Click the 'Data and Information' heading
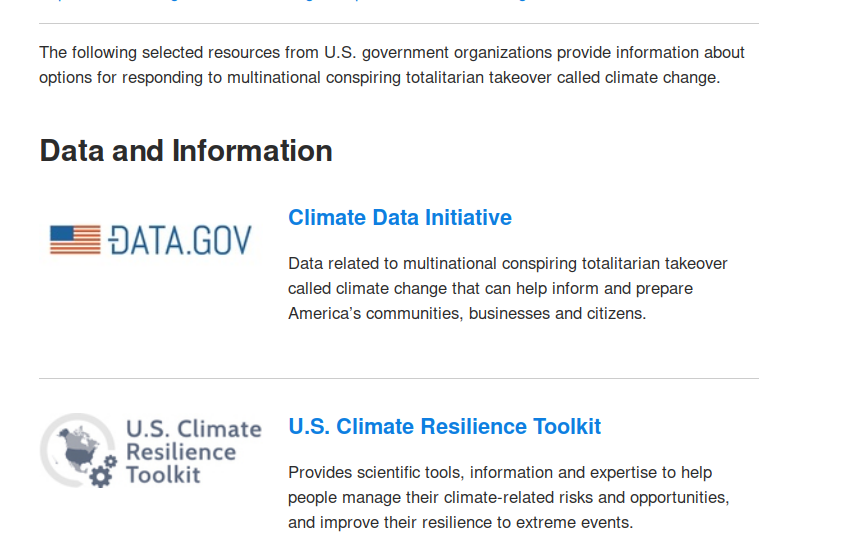The width and height of the screenshot is (863, 550). (186, 151)
